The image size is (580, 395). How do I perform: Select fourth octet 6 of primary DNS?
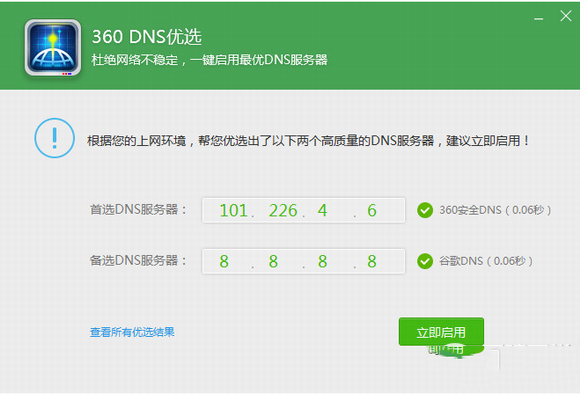pos(372,210)
